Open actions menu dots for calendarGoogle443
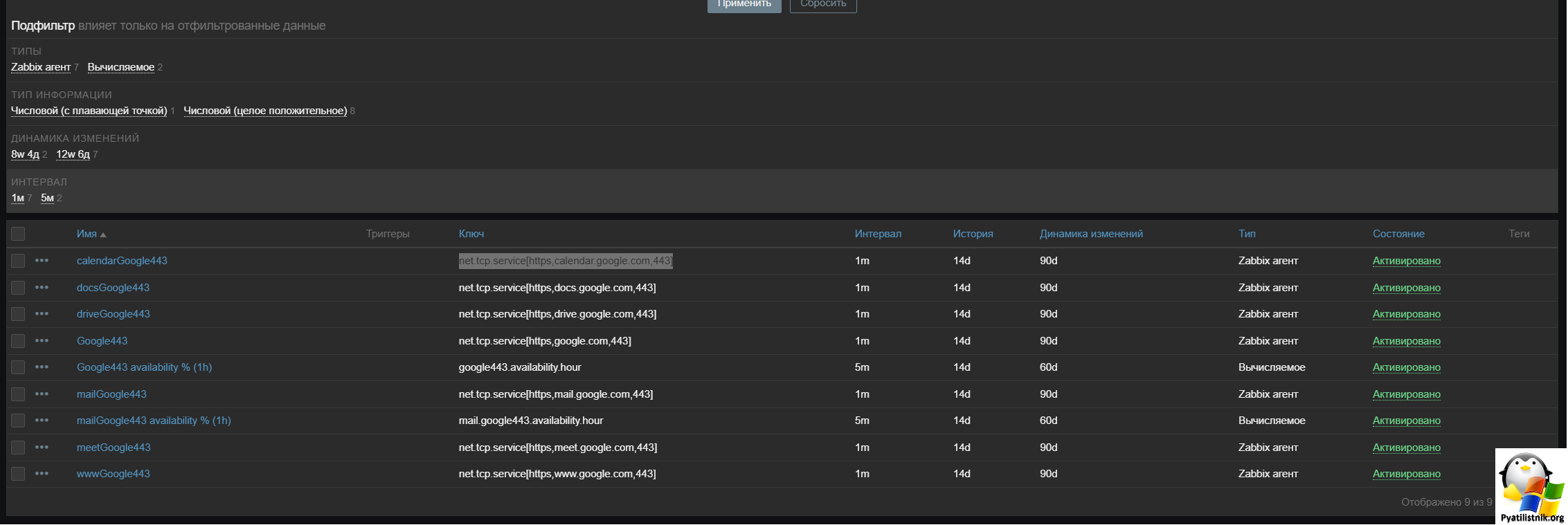Image resolution: width=1568 pixels, height=525 pixels. [42, 261]
